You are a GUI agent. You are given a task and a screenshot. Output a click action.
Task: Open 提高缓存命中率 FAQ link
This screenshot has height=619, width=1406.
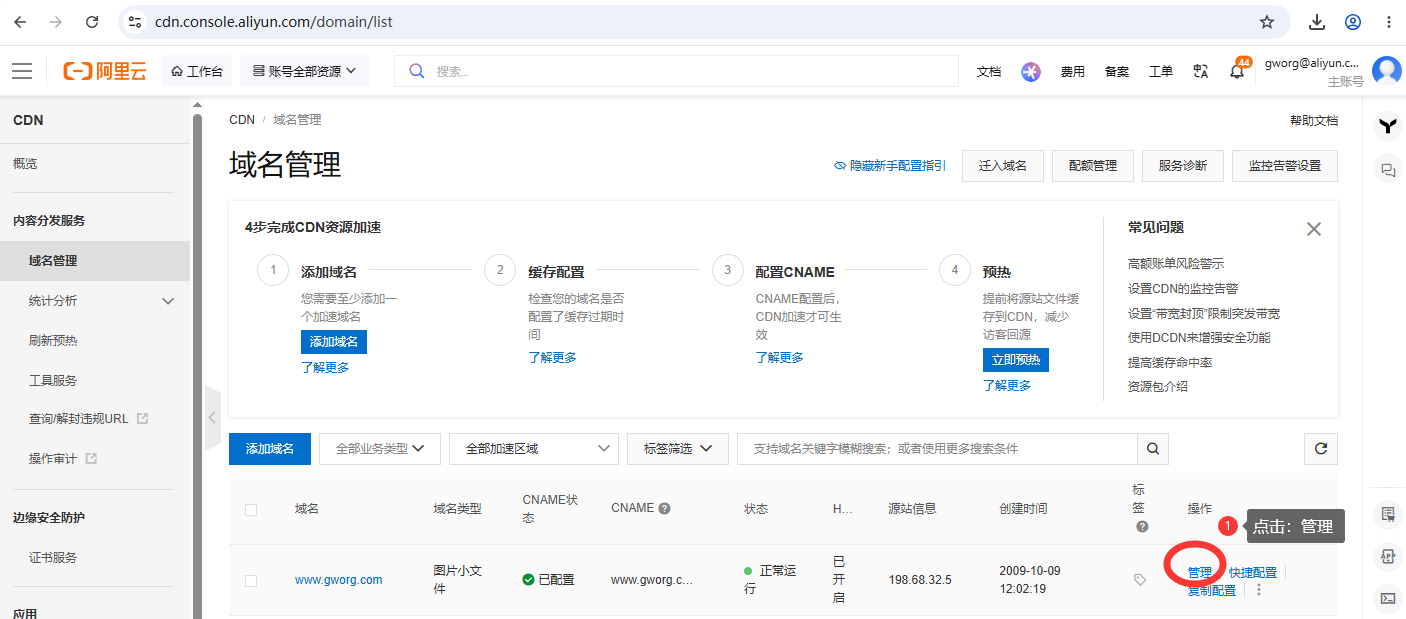tap(1170, 362)
